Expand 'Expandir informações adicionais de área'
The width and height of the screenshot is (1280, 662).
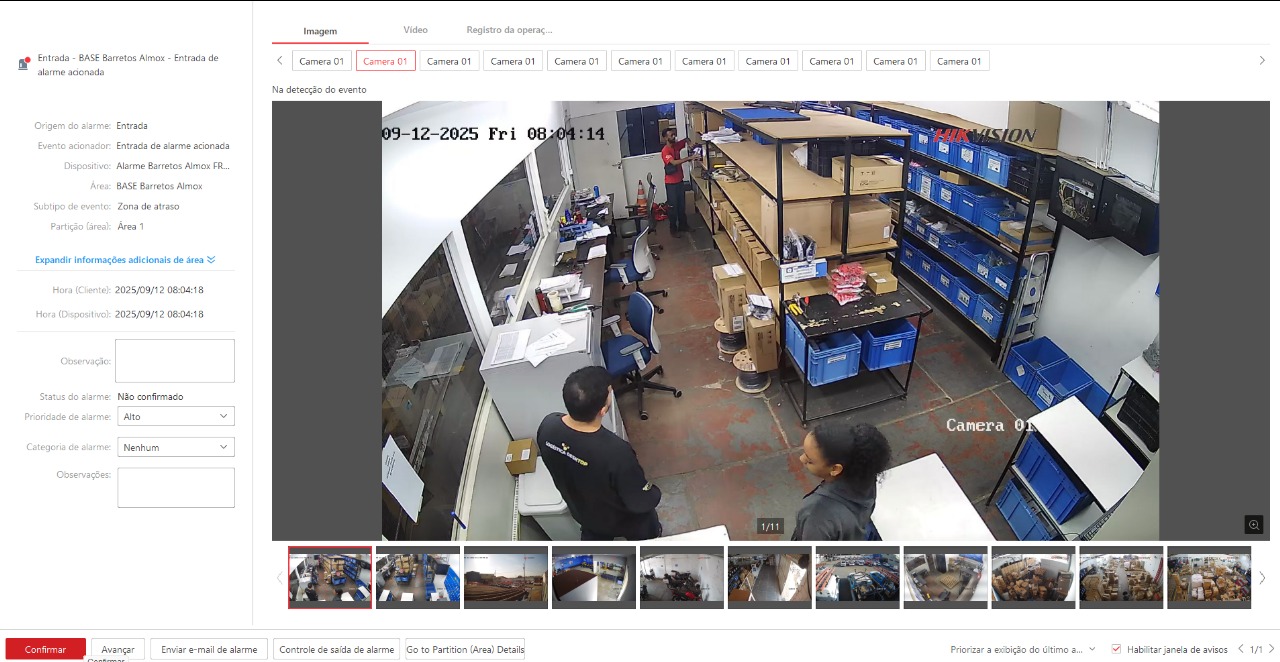tap(125, 260)
